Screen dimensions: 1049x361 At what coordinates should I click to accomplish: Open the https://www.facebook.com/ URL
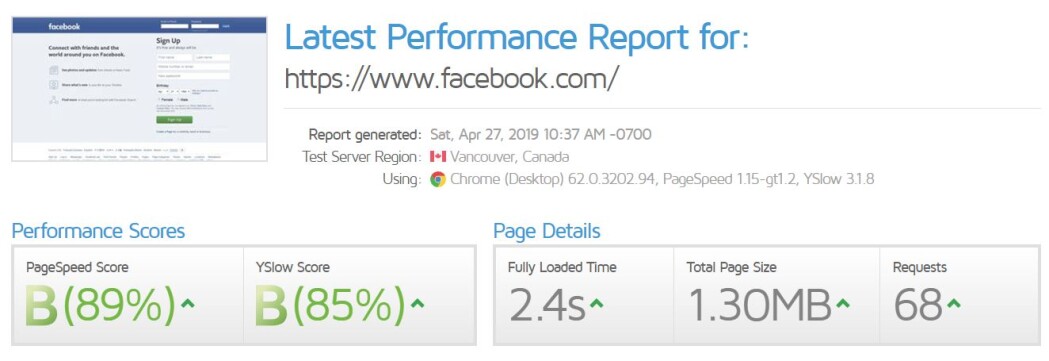452,79
